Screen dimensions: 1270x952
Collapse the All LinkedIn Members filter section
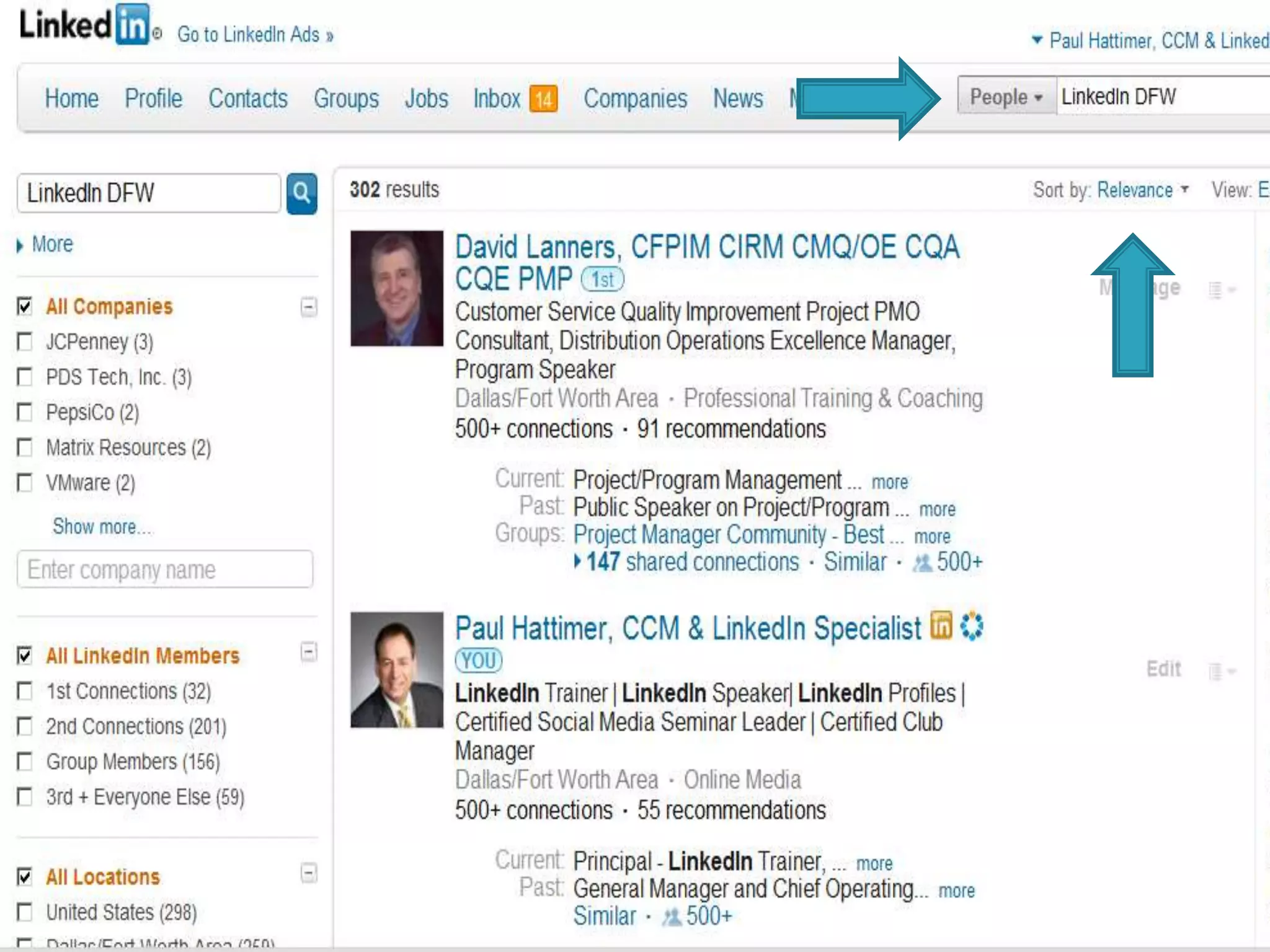[x=308, y=652]
